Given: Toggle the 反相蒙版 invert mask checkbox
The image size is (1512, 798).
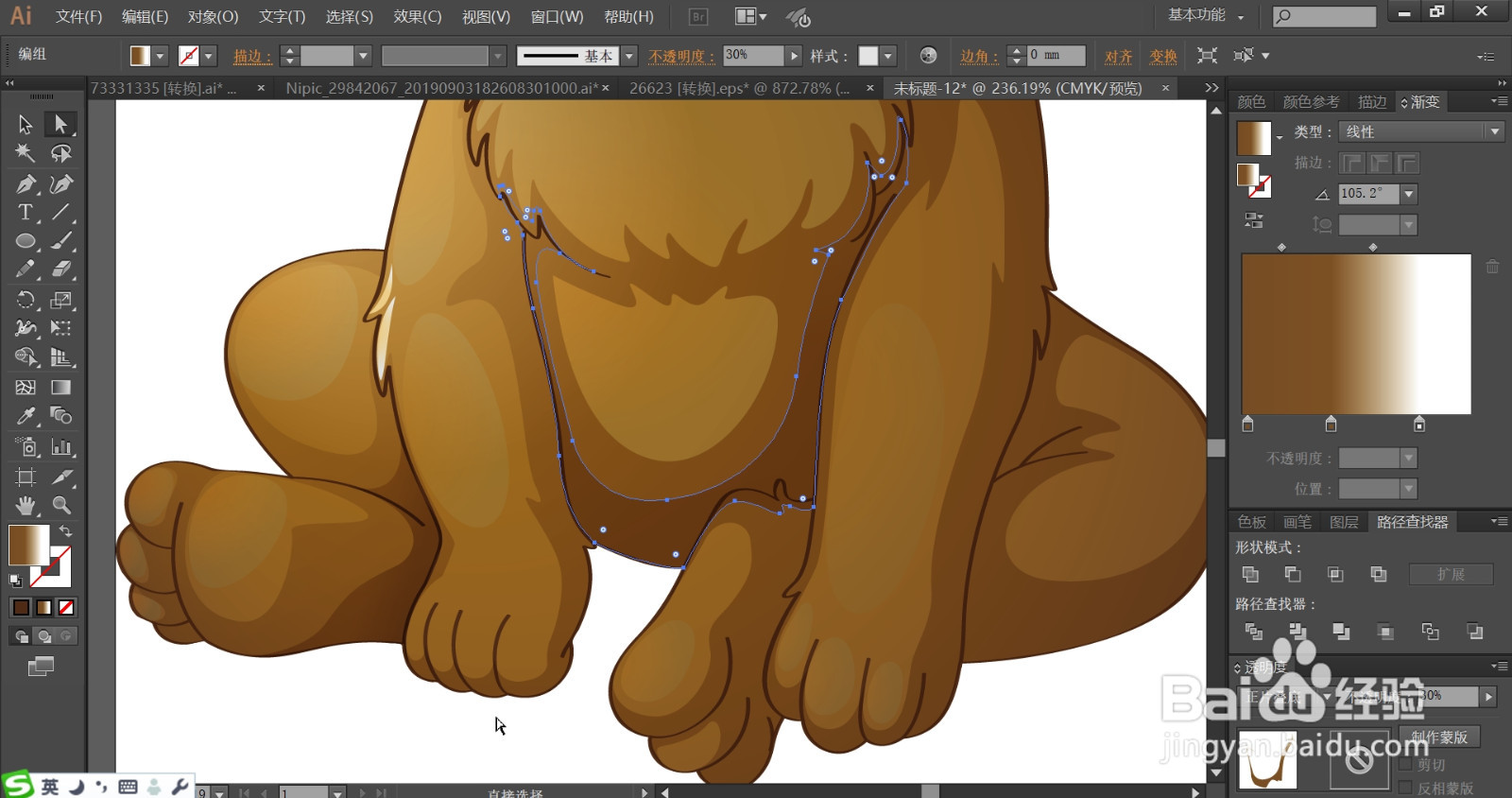Looking at the screenshot, I should (x=1405, y=788).
